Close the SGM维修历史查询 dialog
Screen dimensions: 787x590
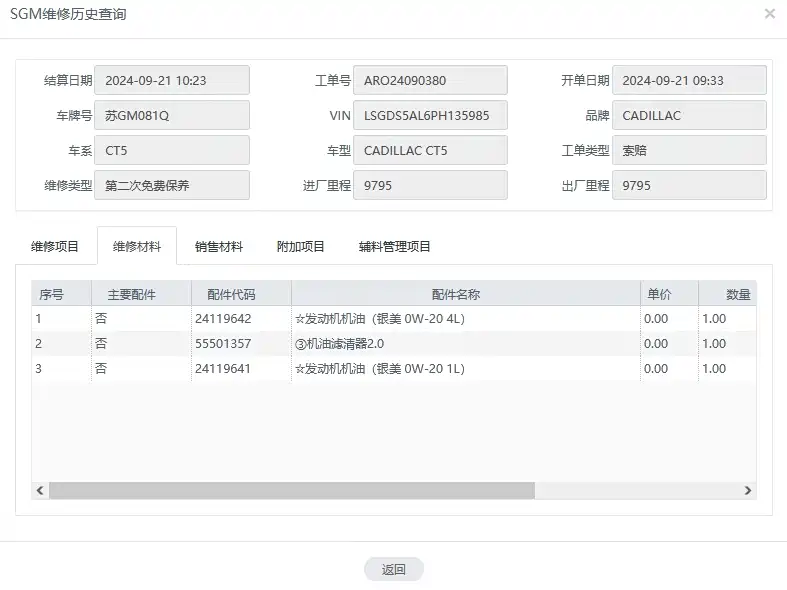pos(769,14)
